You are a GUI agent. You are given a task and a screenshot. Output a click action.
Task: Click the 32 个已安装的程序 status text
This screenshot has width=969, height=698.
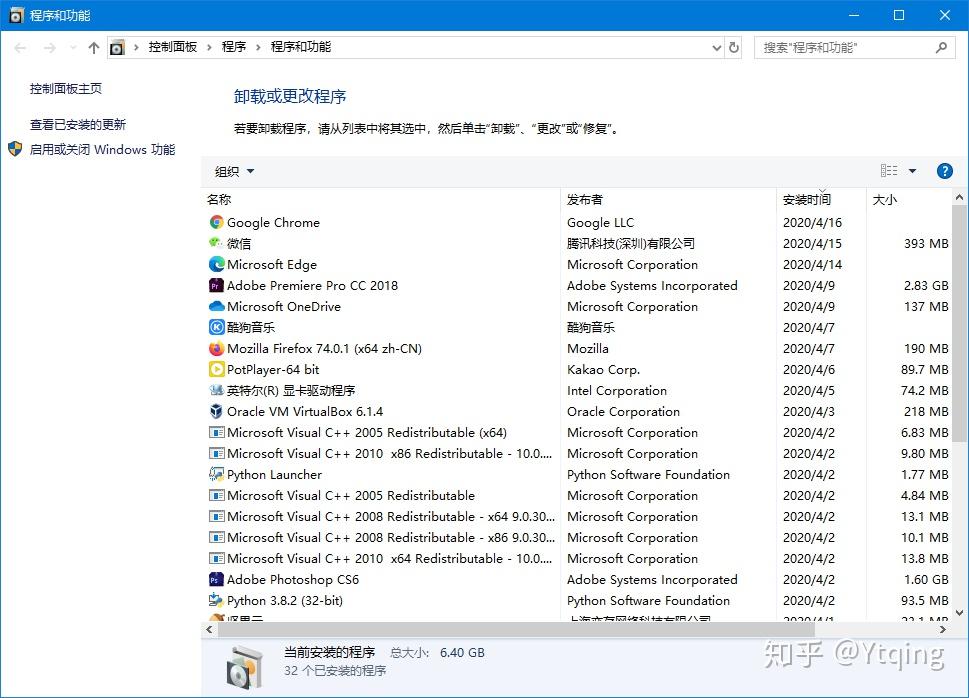tap(335, 671)
